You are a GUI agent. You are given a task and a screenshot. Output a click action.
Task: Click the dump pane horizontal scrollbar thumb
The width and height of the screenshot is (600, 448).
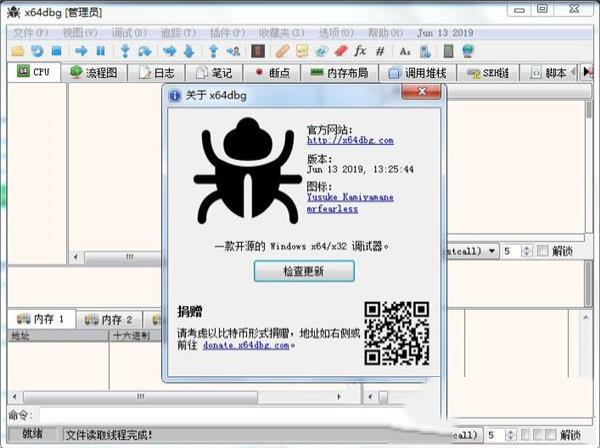(140, 397)
